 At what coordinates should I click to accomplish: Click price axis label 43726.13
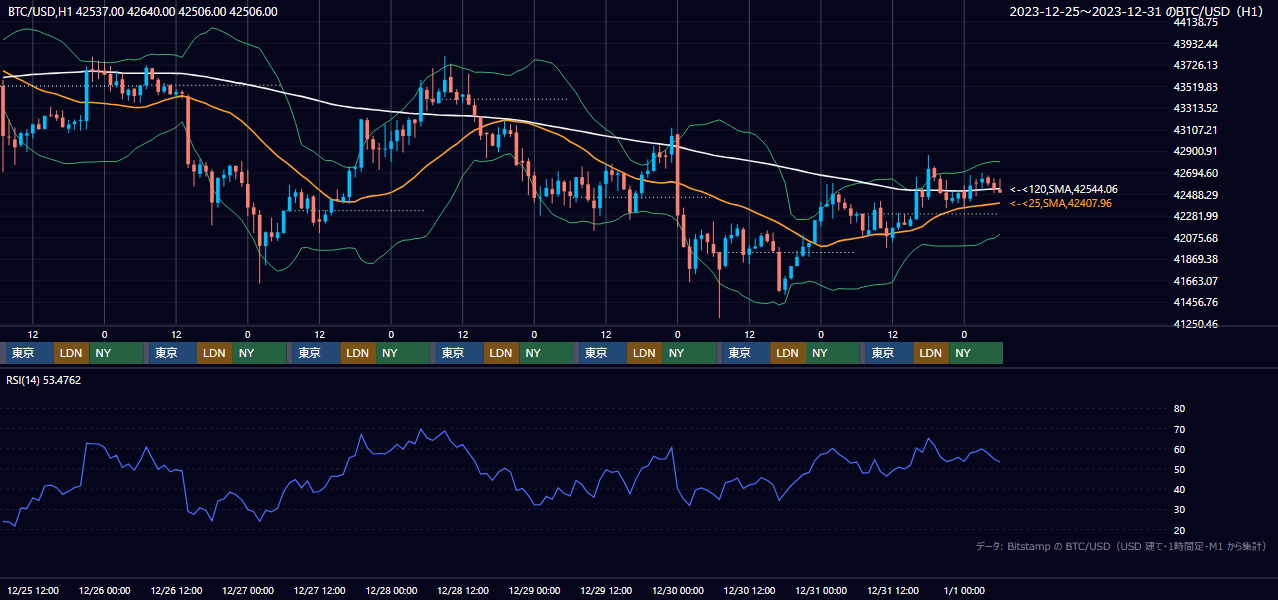[1195, 65]
